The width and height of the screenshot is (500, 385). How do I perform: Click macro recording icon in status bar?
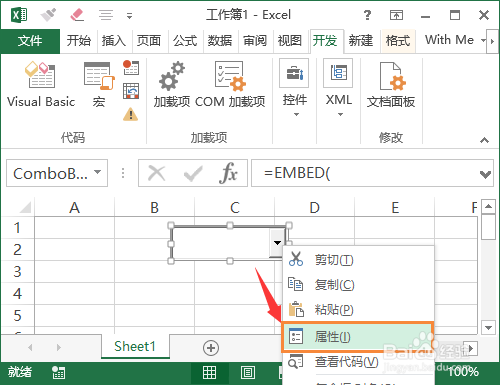[x=59, y=373]
